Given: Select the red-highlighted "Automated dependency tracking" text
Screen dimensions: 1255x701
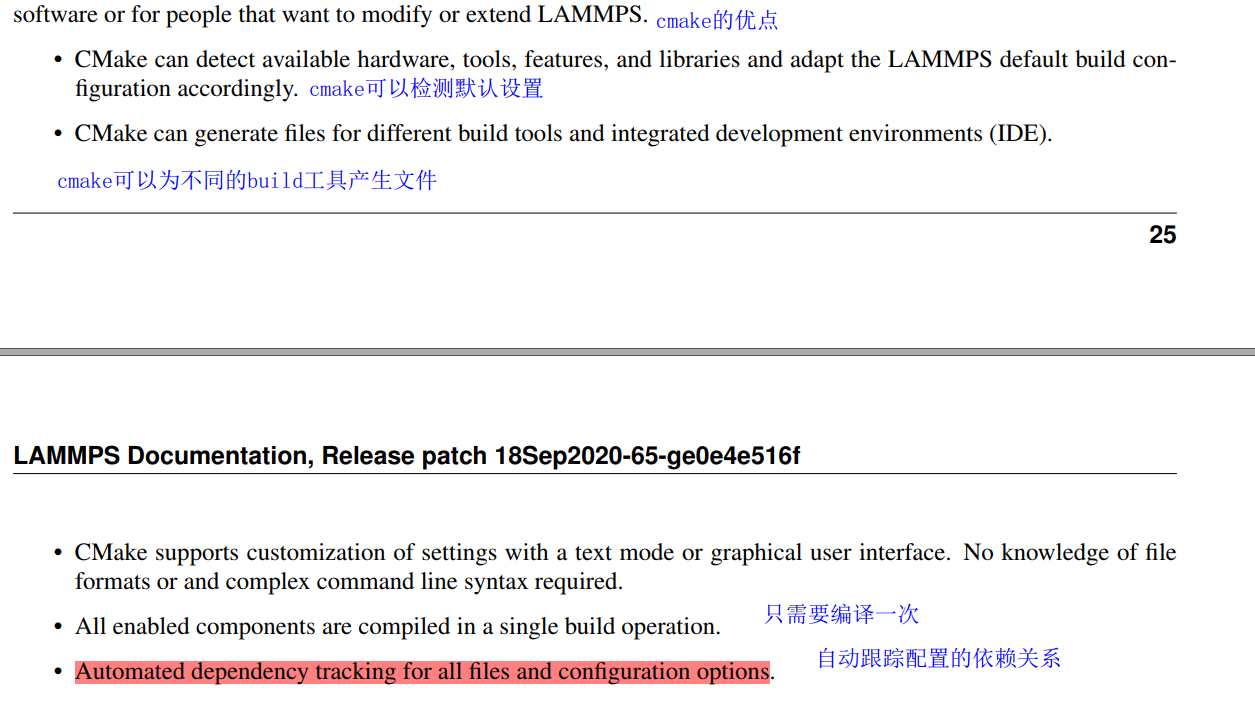Looking at the screenshot, I should coord(420,671).
